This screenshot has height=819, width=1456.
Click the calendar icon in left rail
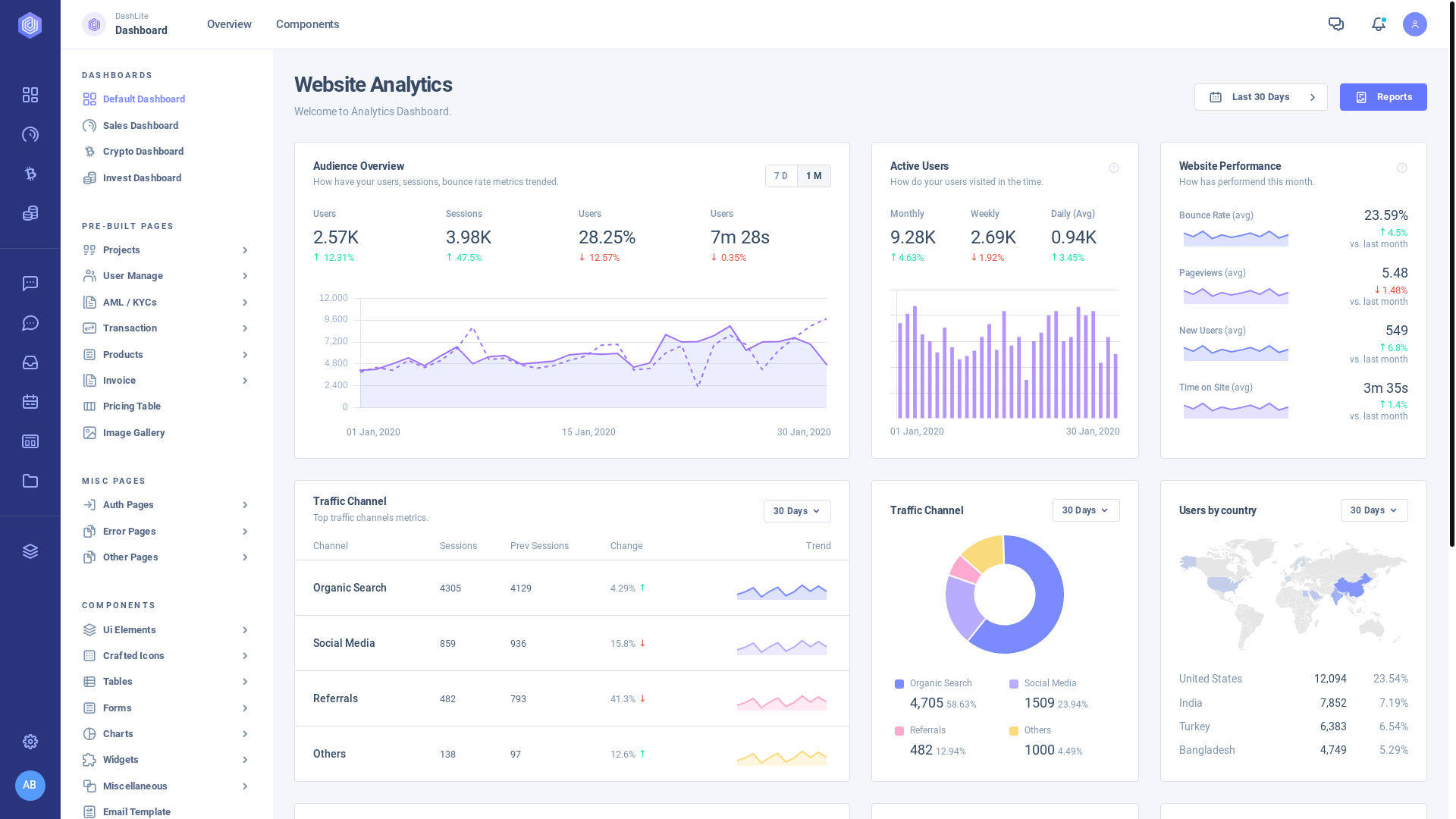click(x=30, y=402)
